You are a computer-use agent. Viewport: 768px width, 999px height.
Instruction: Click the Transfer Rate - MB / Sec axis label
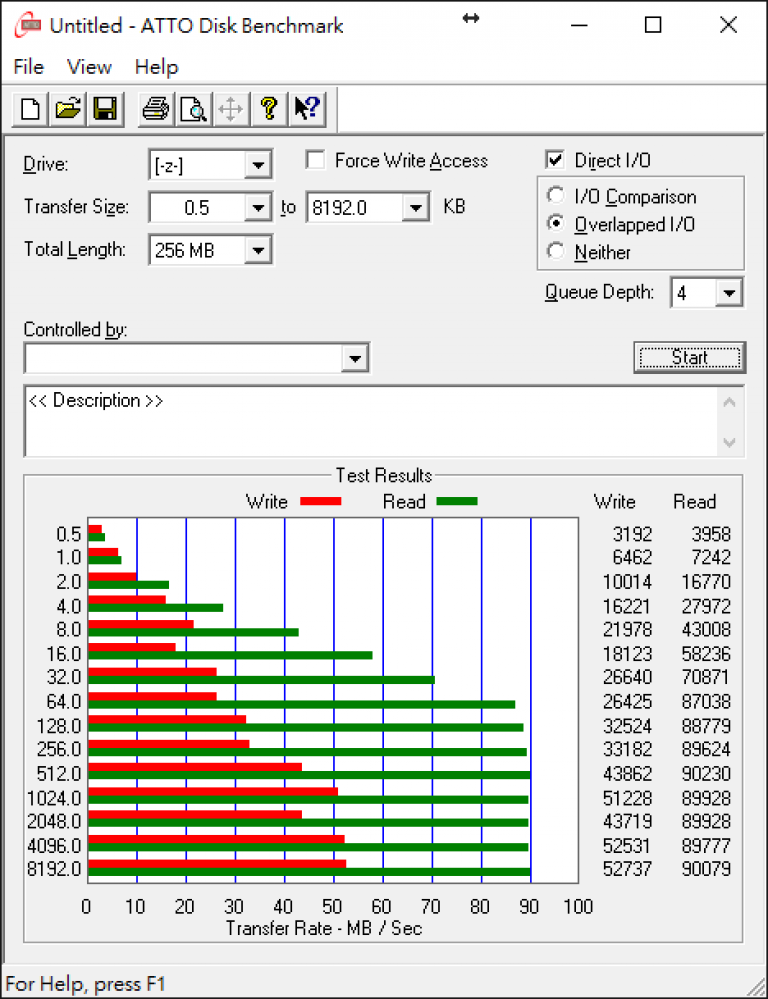coord(324,928)
